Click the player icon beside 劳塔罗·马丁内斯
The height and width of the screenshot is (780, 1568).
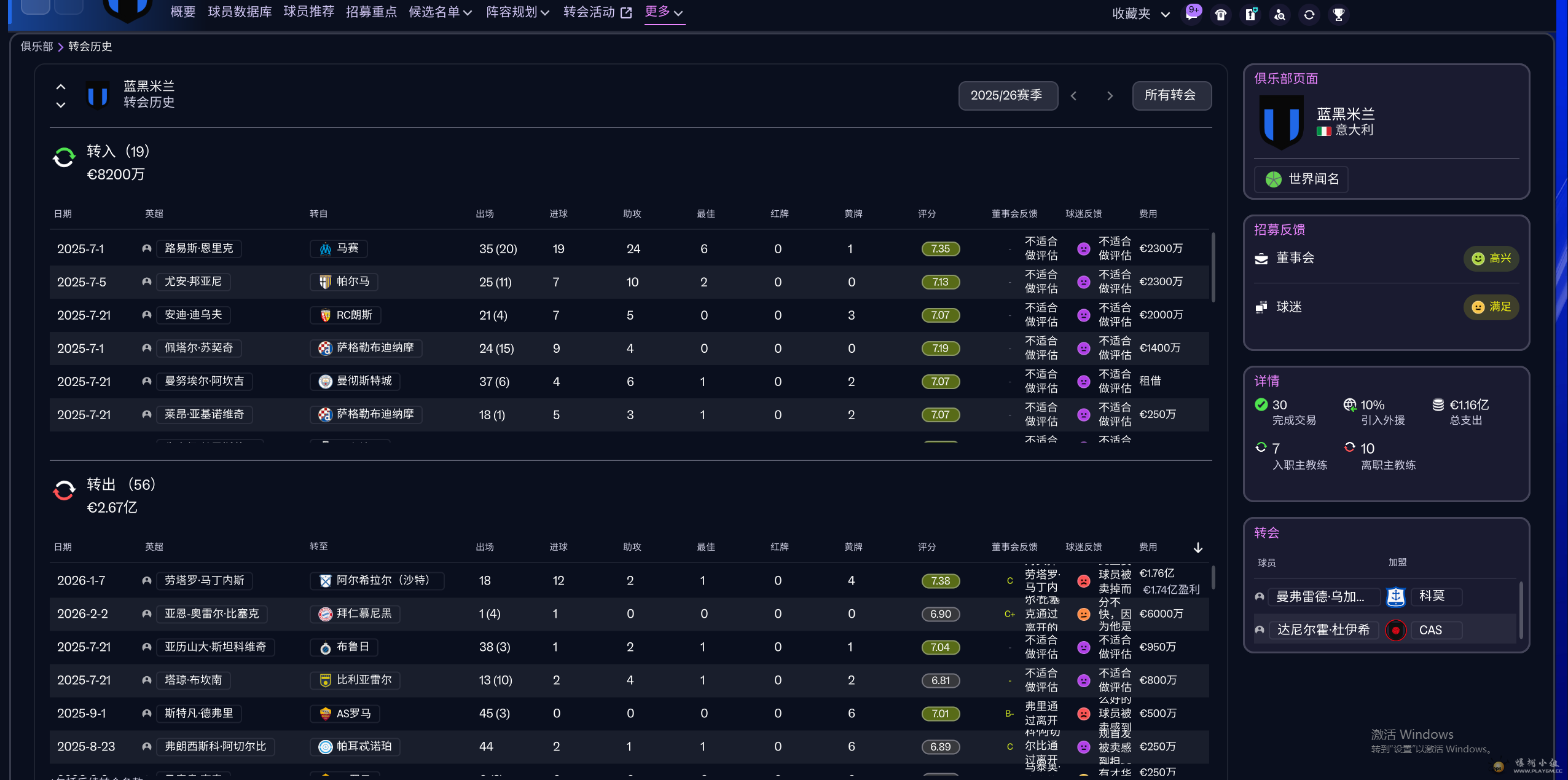click(x=147, y=581)
